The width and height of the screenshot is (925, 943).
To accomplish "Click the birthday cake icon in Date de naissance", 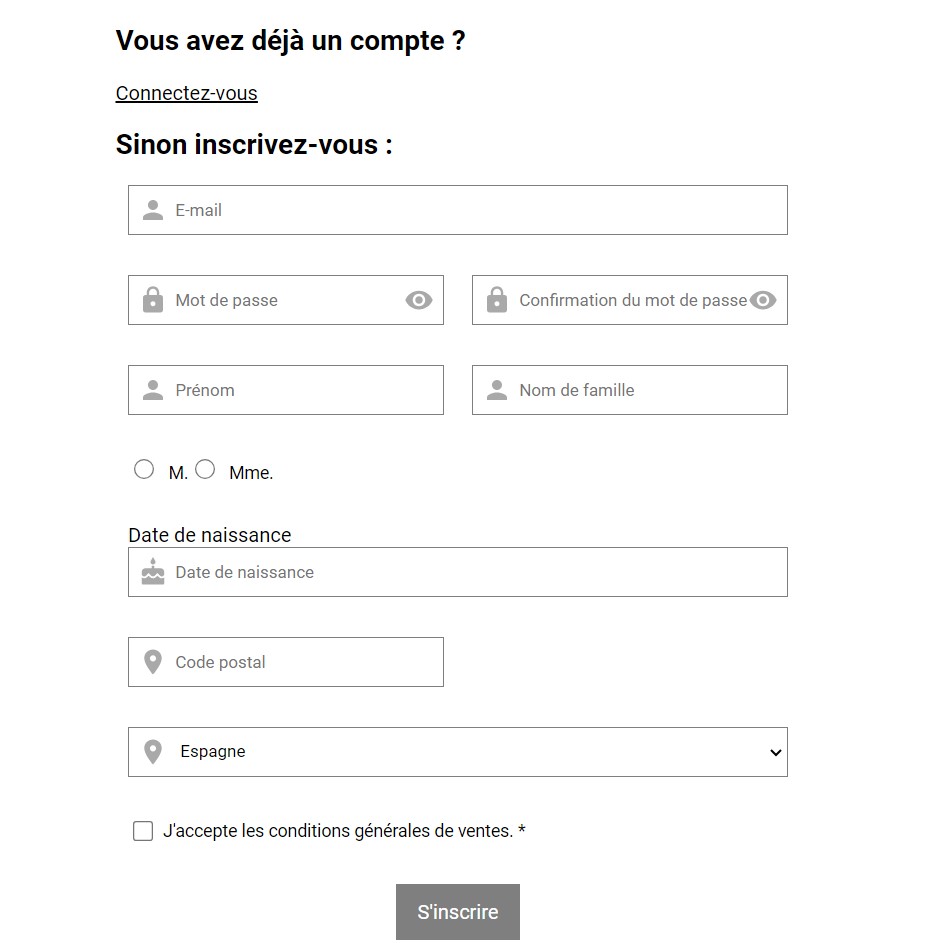I will pyautogui.click(x=152, y=572).
